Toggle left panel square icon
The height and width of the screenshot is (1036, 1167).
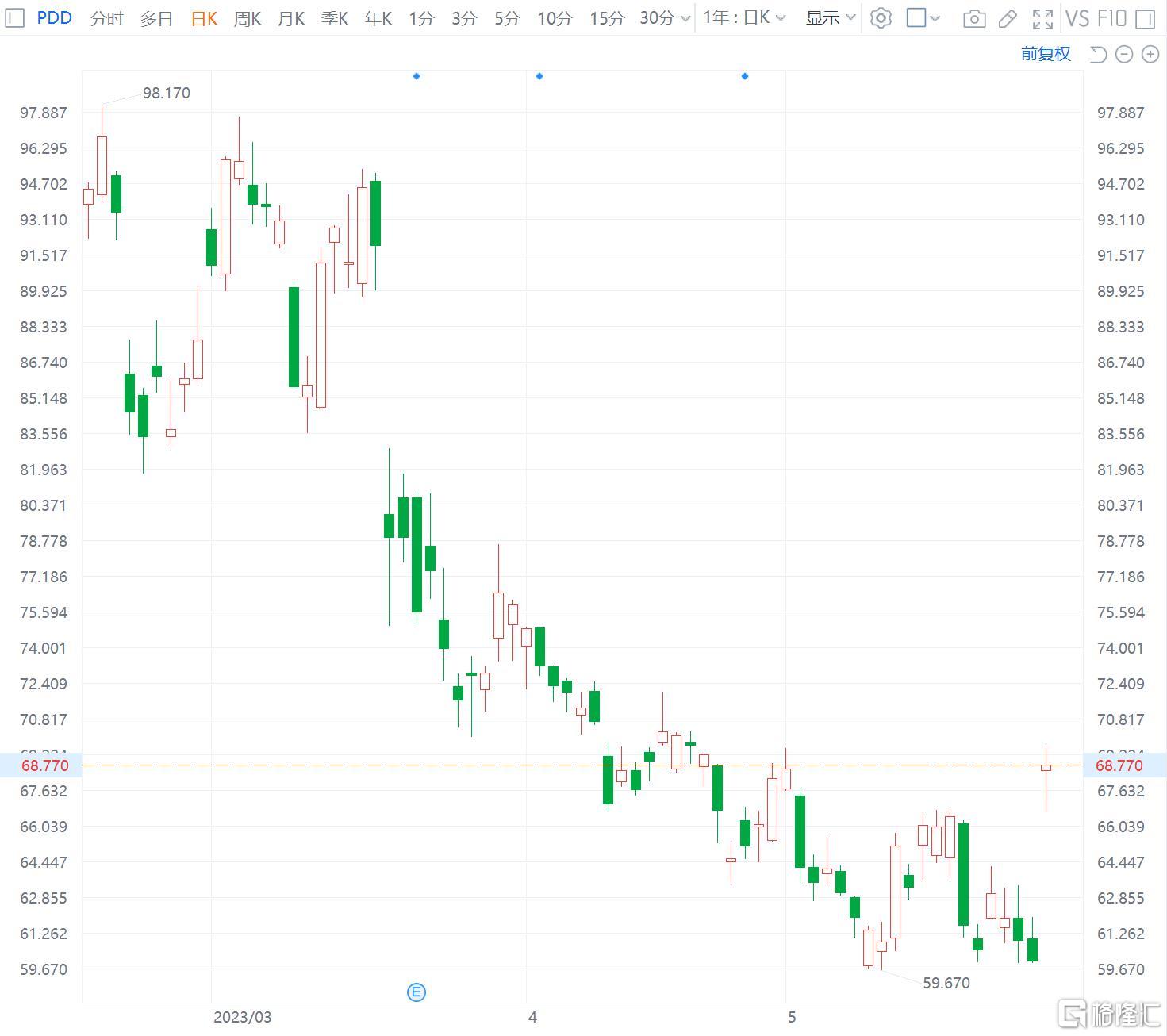click(15, 17)
